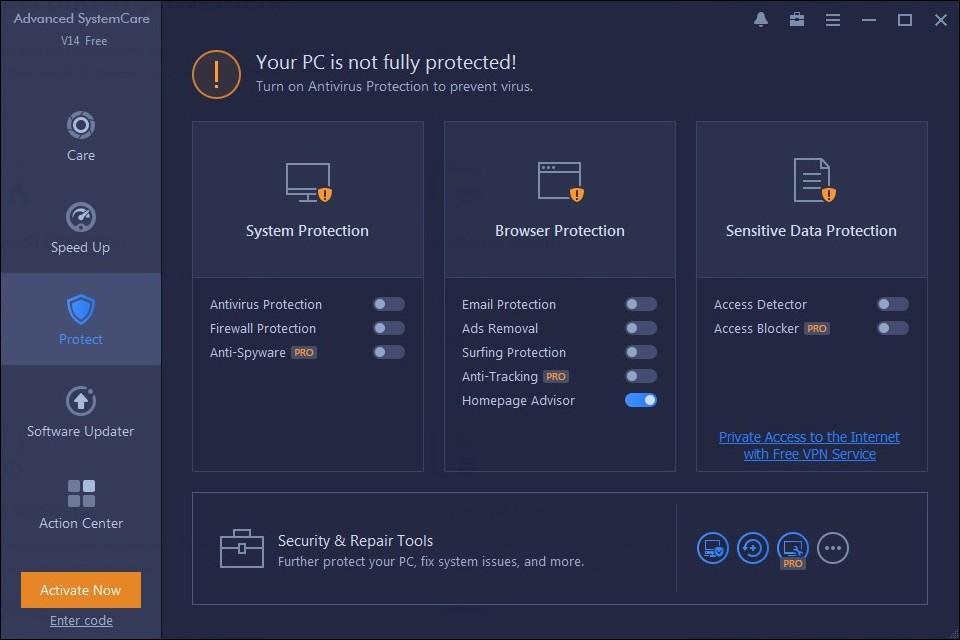Click 'Your PC is not fully protected!' message

click(x=386, y=62)
